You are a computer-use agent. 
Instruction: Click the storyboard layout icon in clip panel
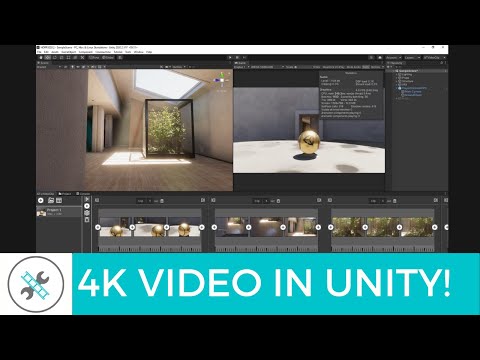(x=59, y=200)
